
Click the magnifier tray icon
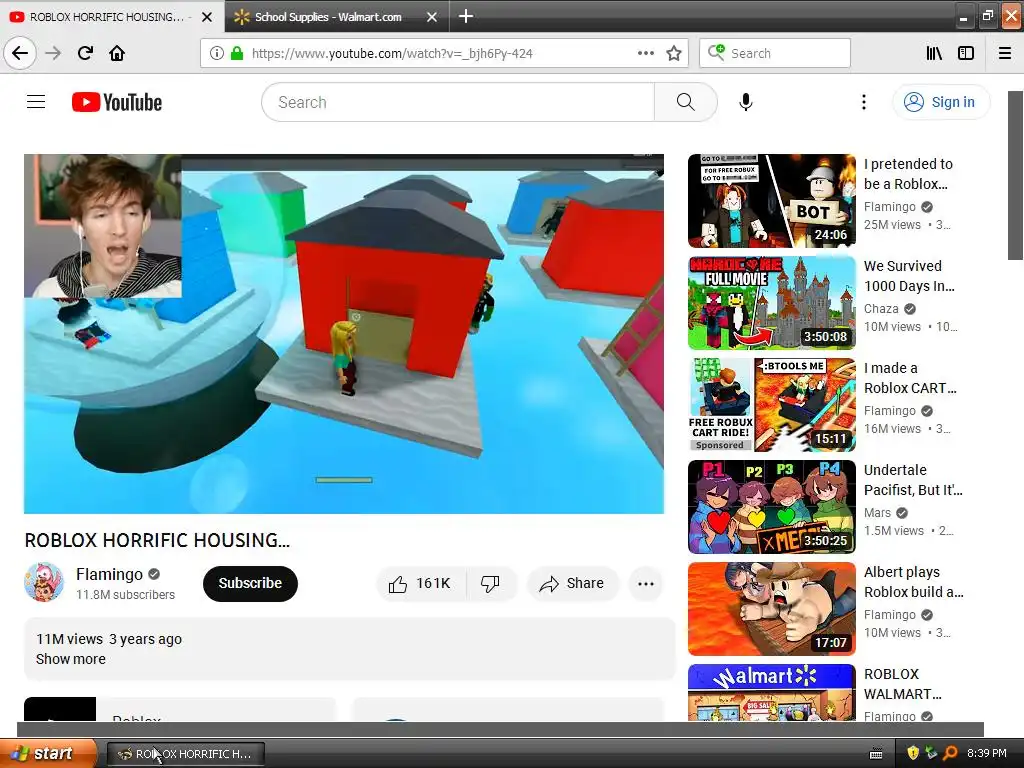950,753
